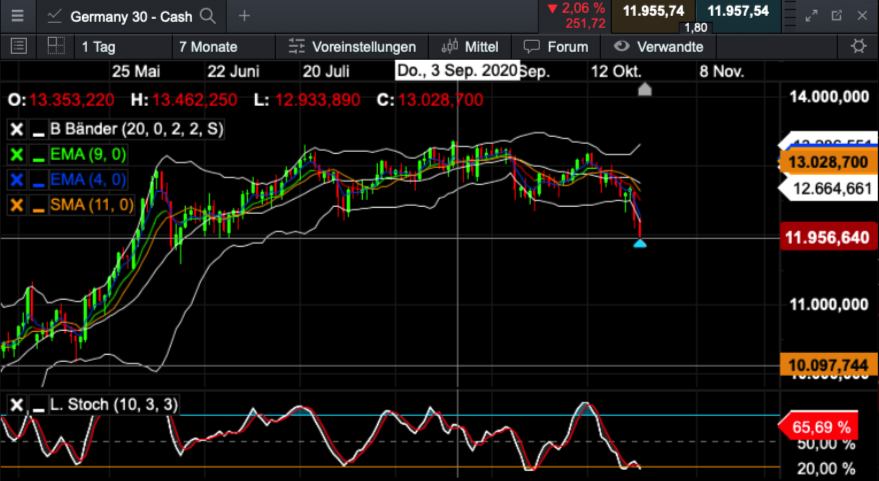Close the chart window with X
Screen dimensions: 879x481
(862, 16)
